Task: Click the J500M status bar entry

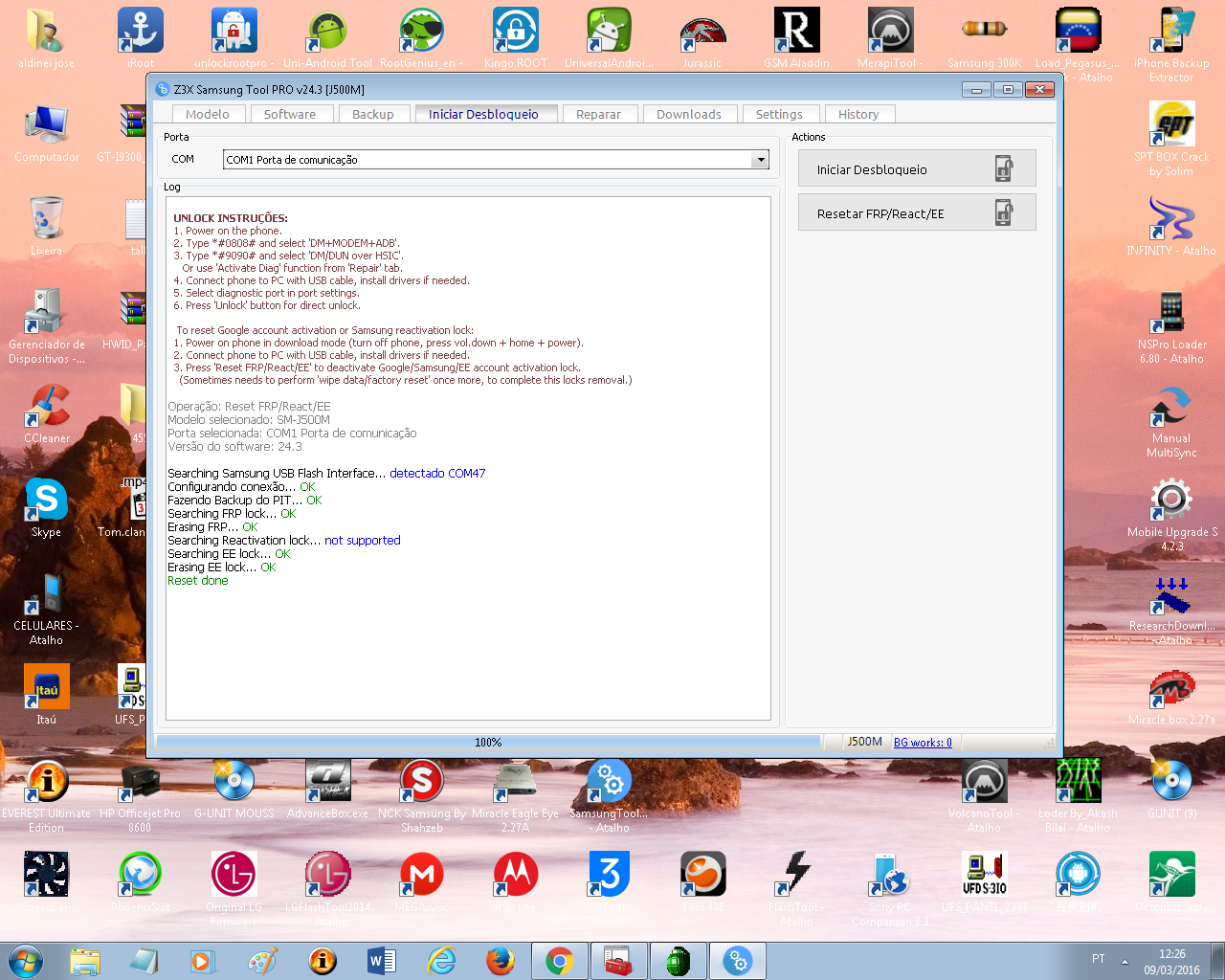Action: [865, 743]
